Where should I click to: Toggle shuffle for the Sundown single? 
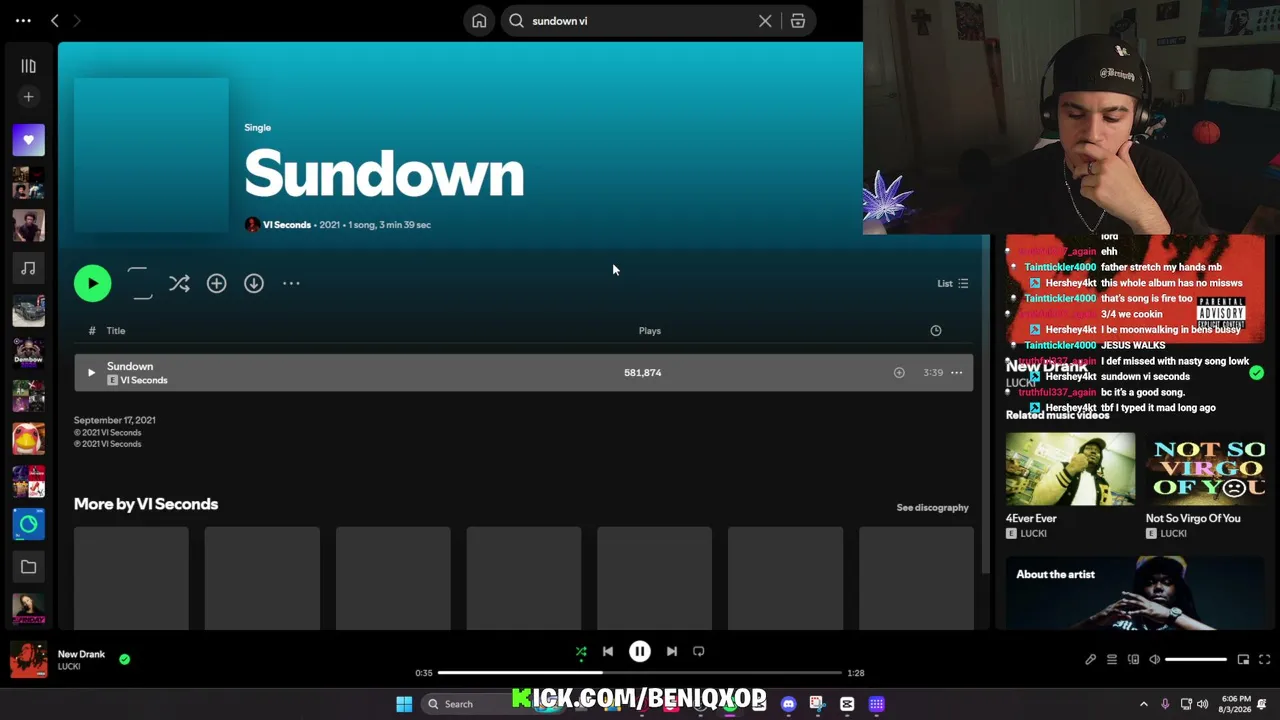(179, 284)
